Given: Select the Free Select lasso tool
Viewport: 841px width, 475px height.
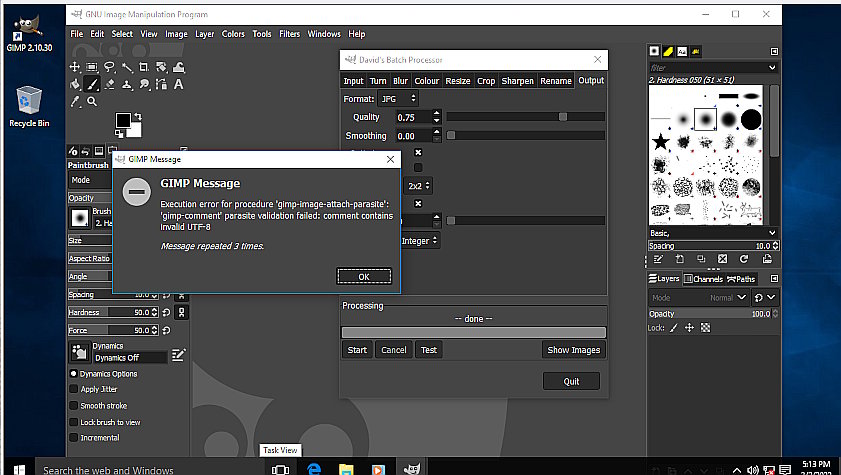Looking at the screenshot, I should pyautogui.click(x=109, y=67).
